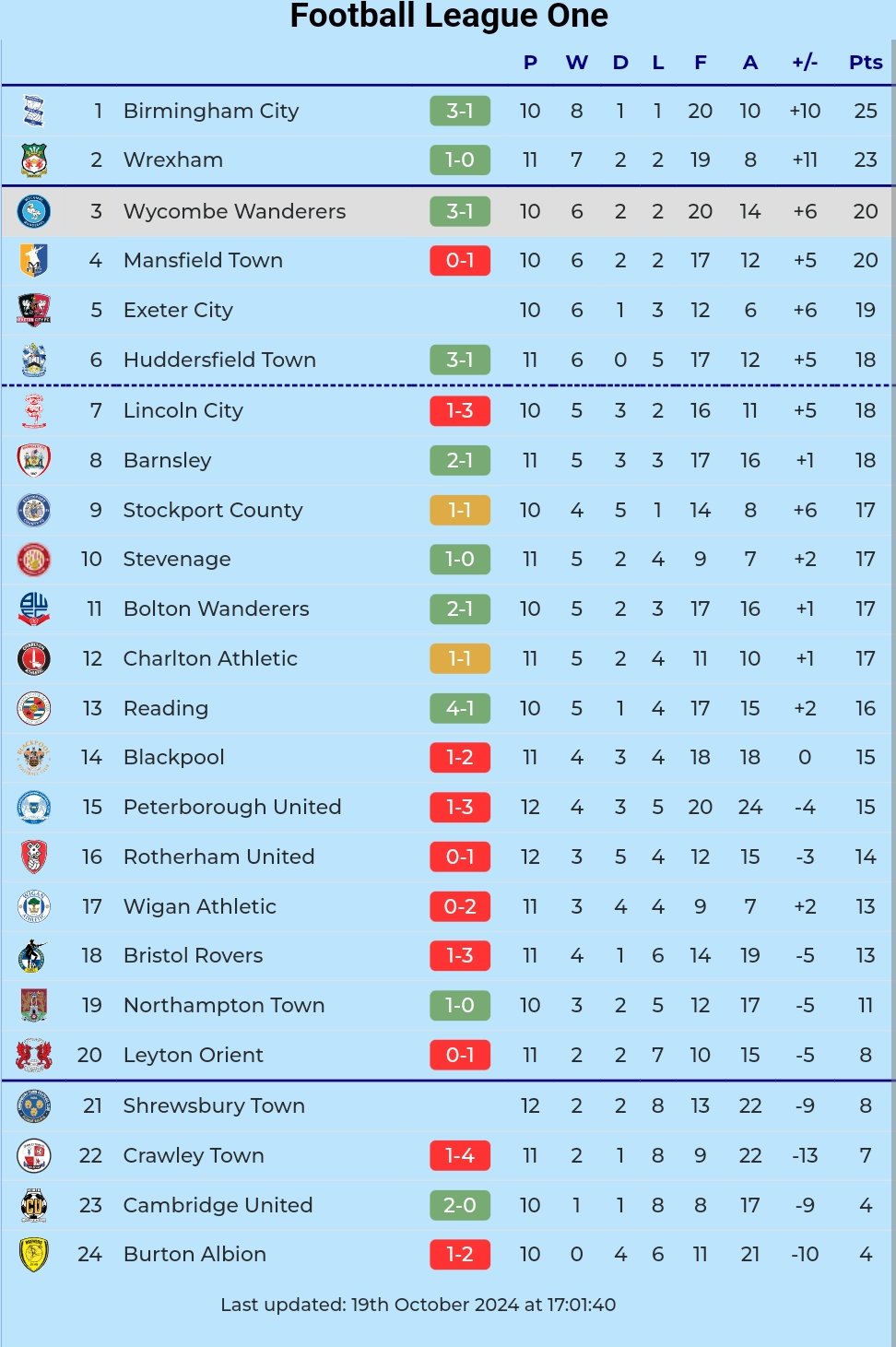Click the Rotherham United crest
The height and width of the screenshot is (1347, 896).
pyautogui.click(x=34, y=857)
